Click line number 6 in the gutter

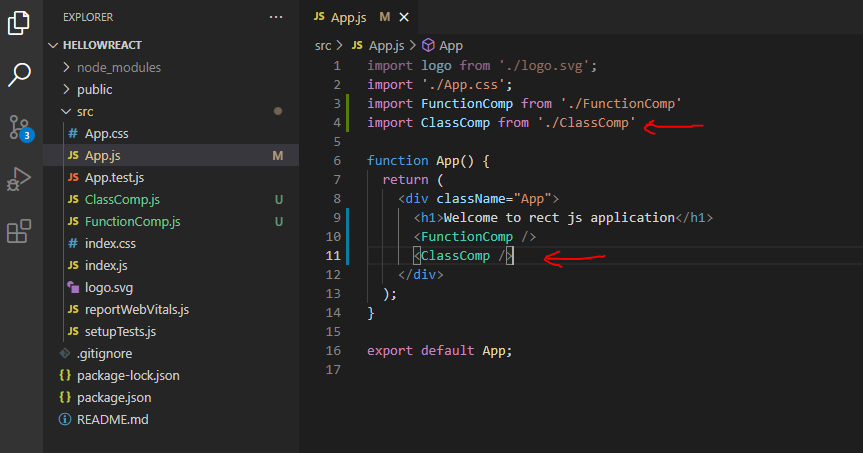click(x=337, y=160)
